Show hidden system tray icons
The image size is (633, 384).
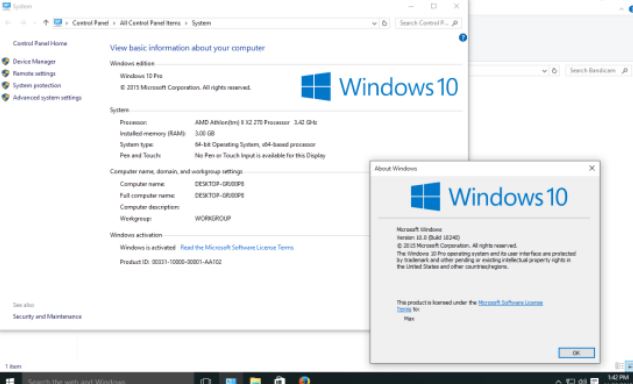click(x=558, y=381)
